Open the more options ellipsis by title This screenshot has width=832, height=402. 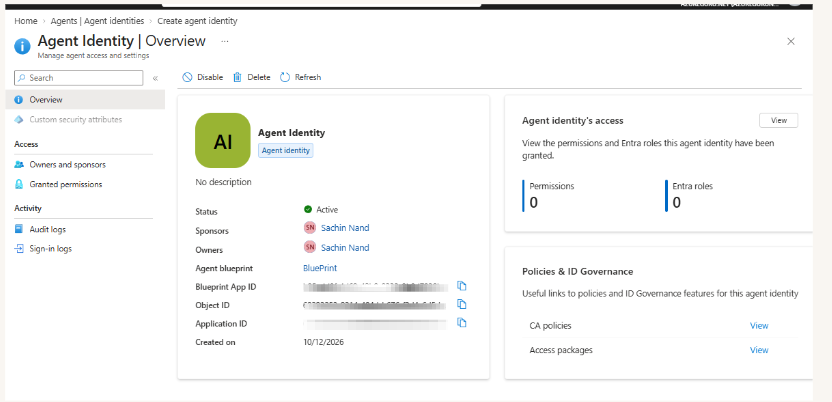tap(224, 41)
